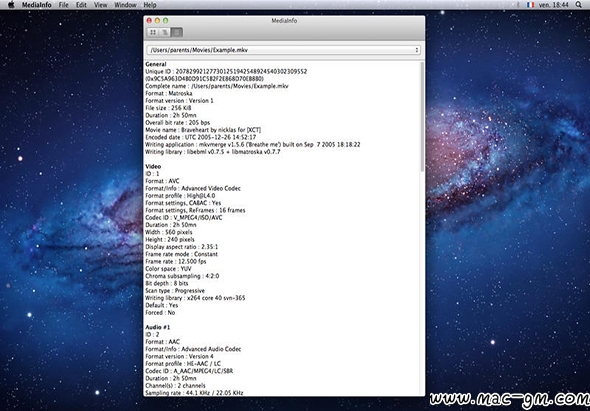590x411 pixels.
Task: Click 'Format/Info : Advanced Video Codec'
Action: pyautogui.click(x=193, y=188)
